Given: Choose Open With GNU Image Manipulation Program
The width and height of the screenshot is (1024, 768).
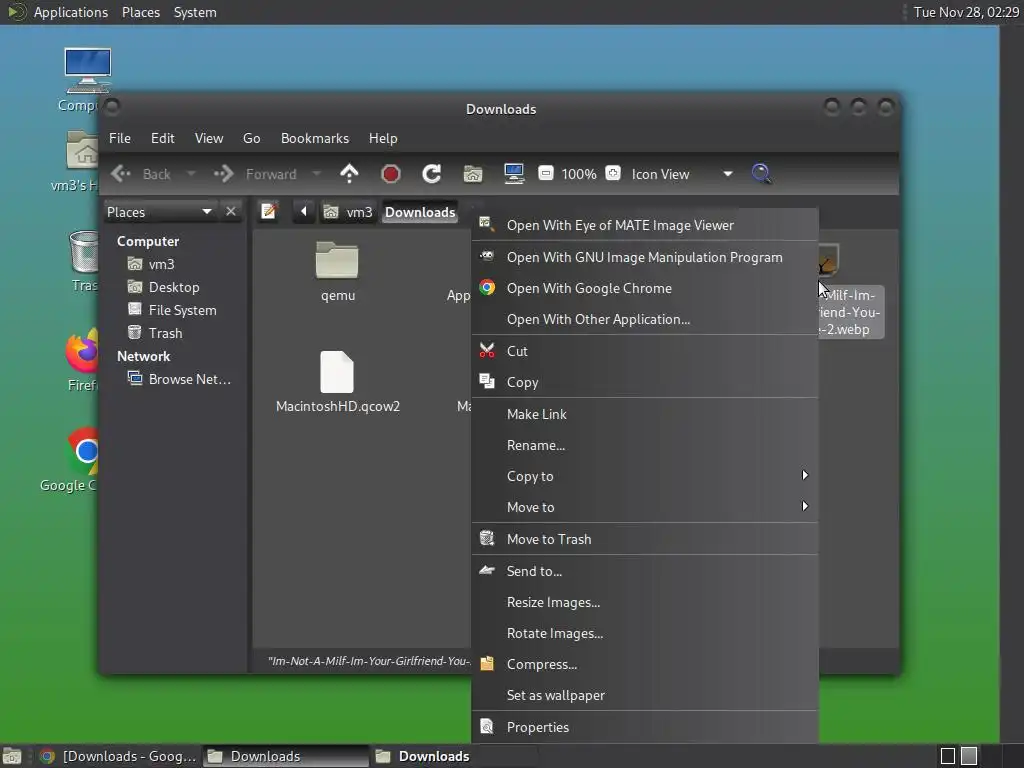Looking at the screenshot, I should click(645, 257).
